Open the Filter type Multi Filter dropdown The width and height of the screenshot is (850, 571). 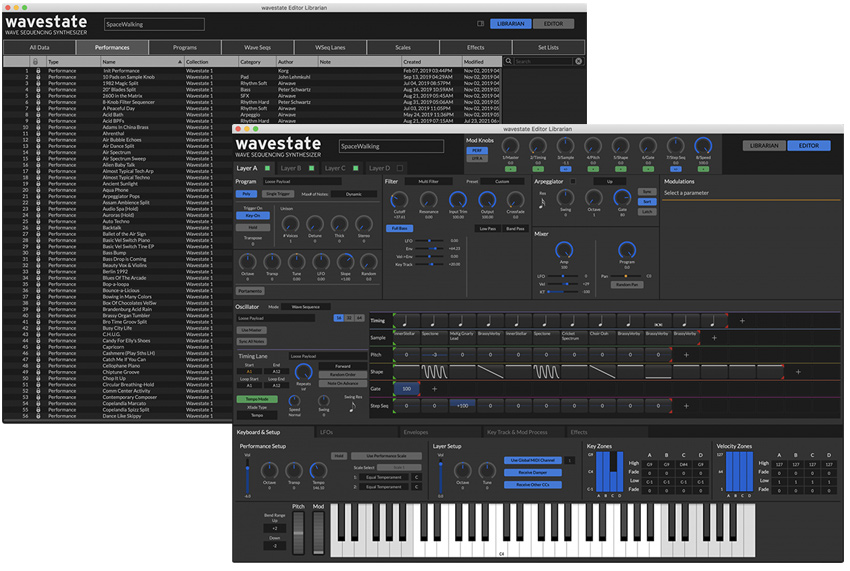tap(428, 181)
